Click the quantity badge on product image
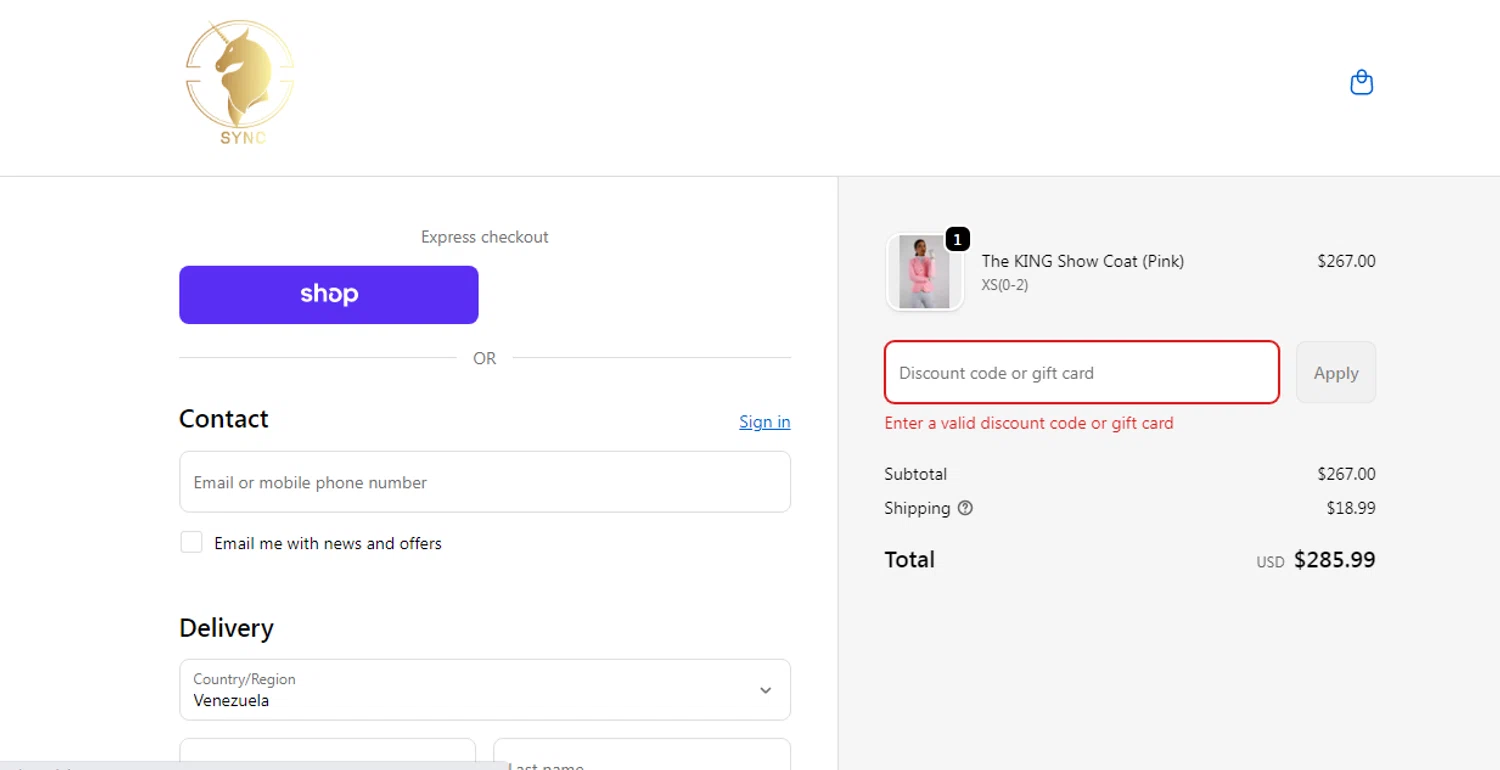 tap(957, 240)
